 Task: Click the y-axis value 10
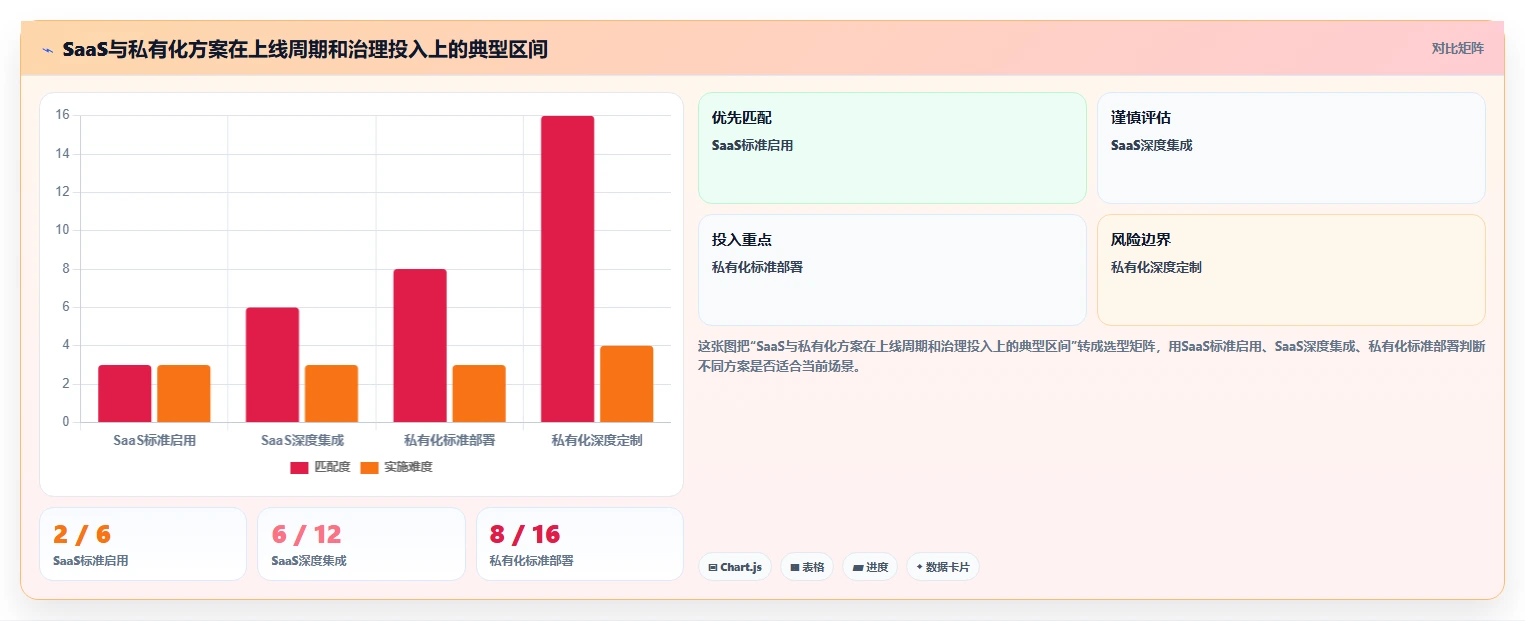click(x=62, y=230)
